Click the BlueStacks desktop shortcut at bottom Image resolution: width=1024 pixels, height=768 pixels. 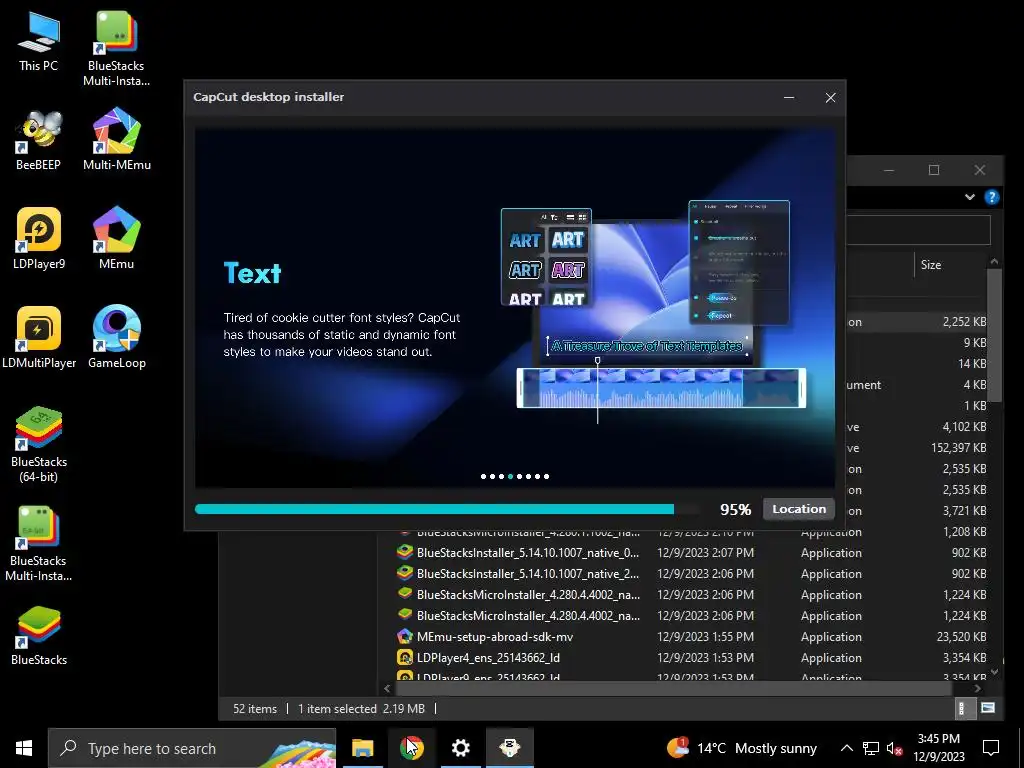pyautogui.click(x=39, y=635)
